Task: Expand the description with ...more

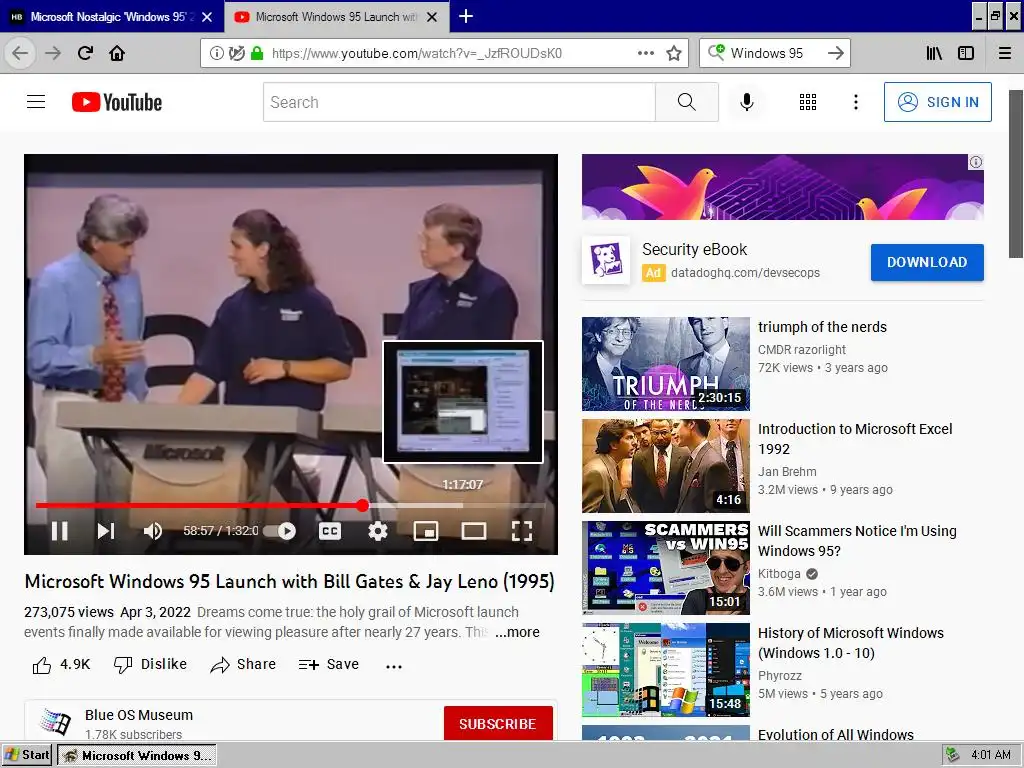Action: (x=517, y=632)
